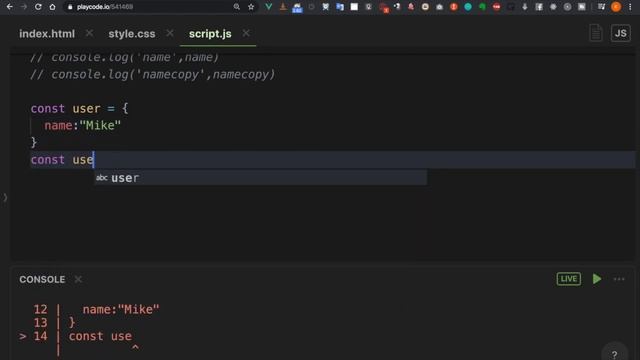Image resolution: width=640 pixels, height=360 pixels.
Task: Reload the playcode.io page
Action: click(38, 7)
